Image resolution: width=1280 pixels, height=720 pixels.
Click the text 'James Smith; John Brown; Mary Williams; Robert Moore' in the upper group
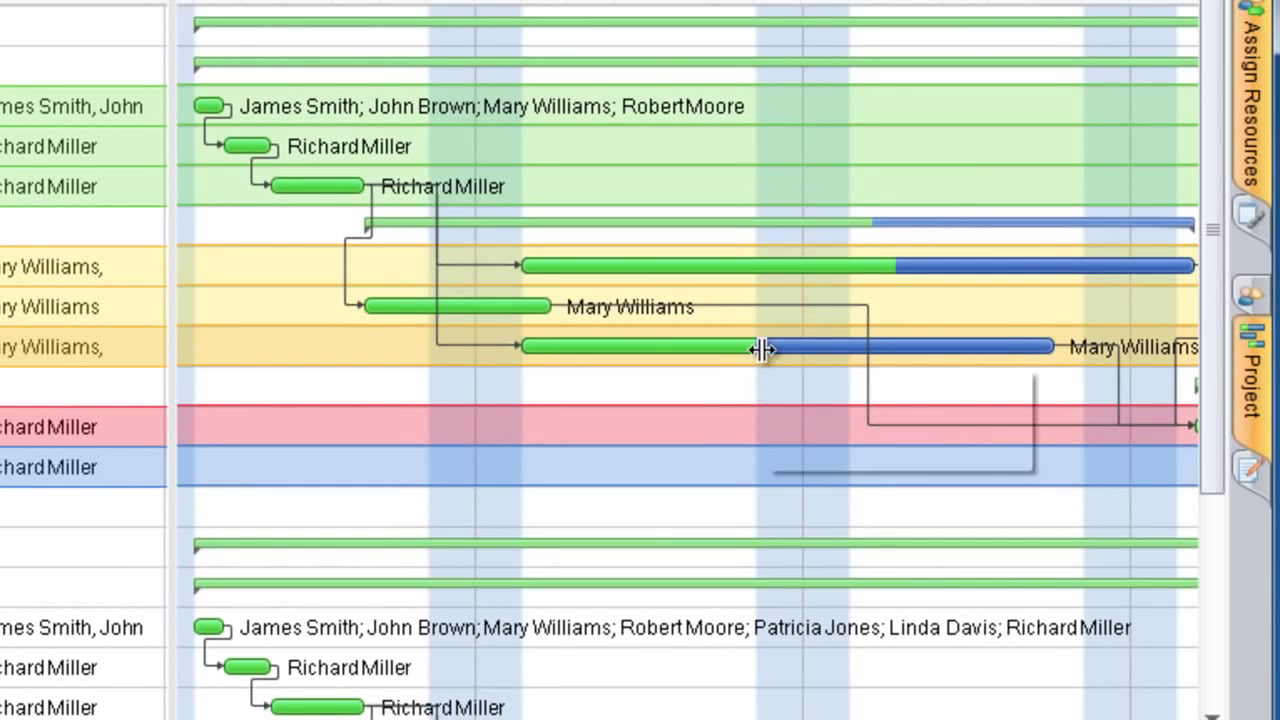492,106
